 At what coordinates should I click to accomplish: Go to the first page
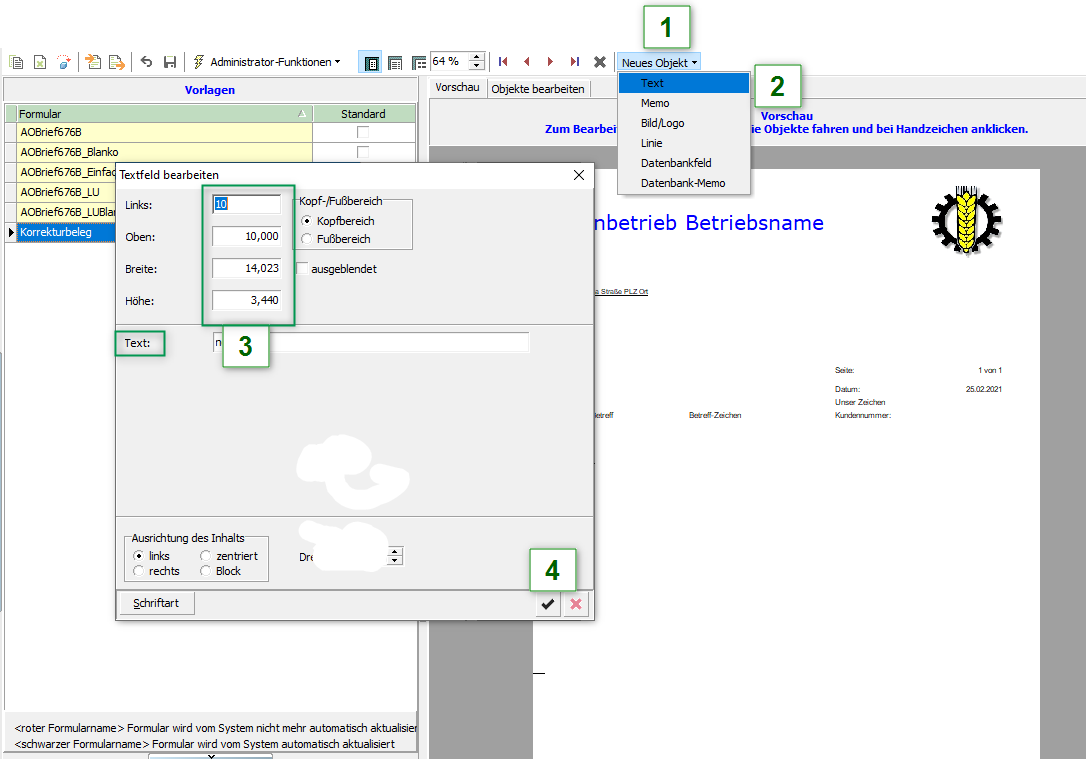pyautogui.click(x=503, y=62)
